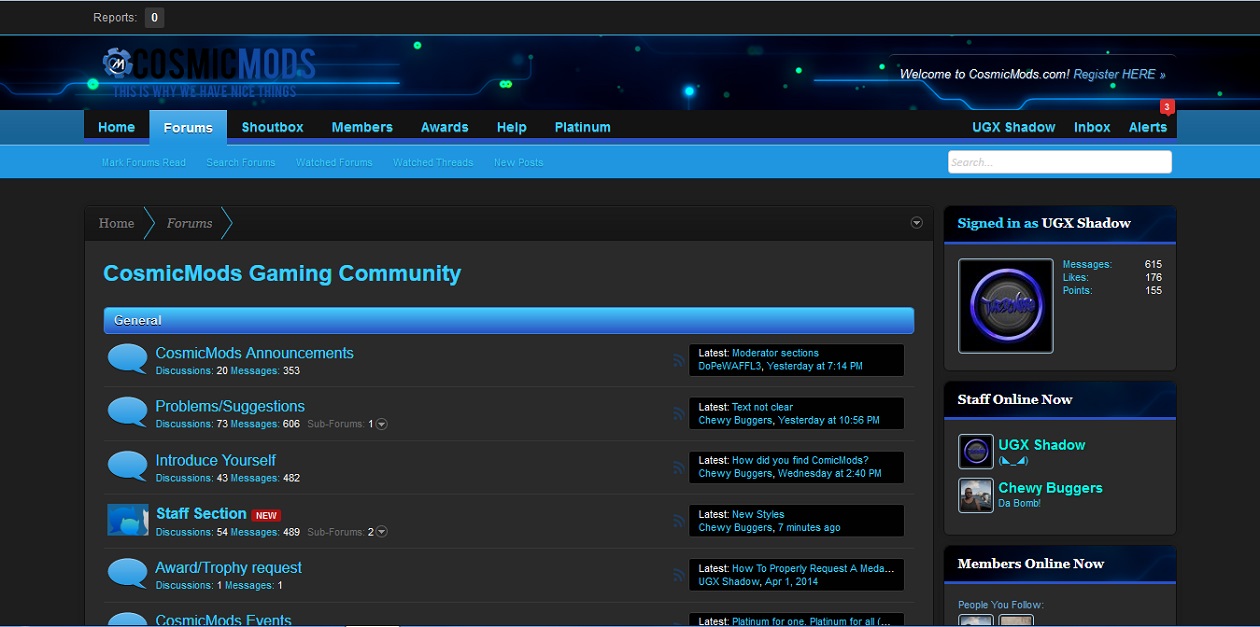Click RSS feed icon for Staff Section
Image resolution: width=1260 pixels, height=627 pixels.
point(679,521)
